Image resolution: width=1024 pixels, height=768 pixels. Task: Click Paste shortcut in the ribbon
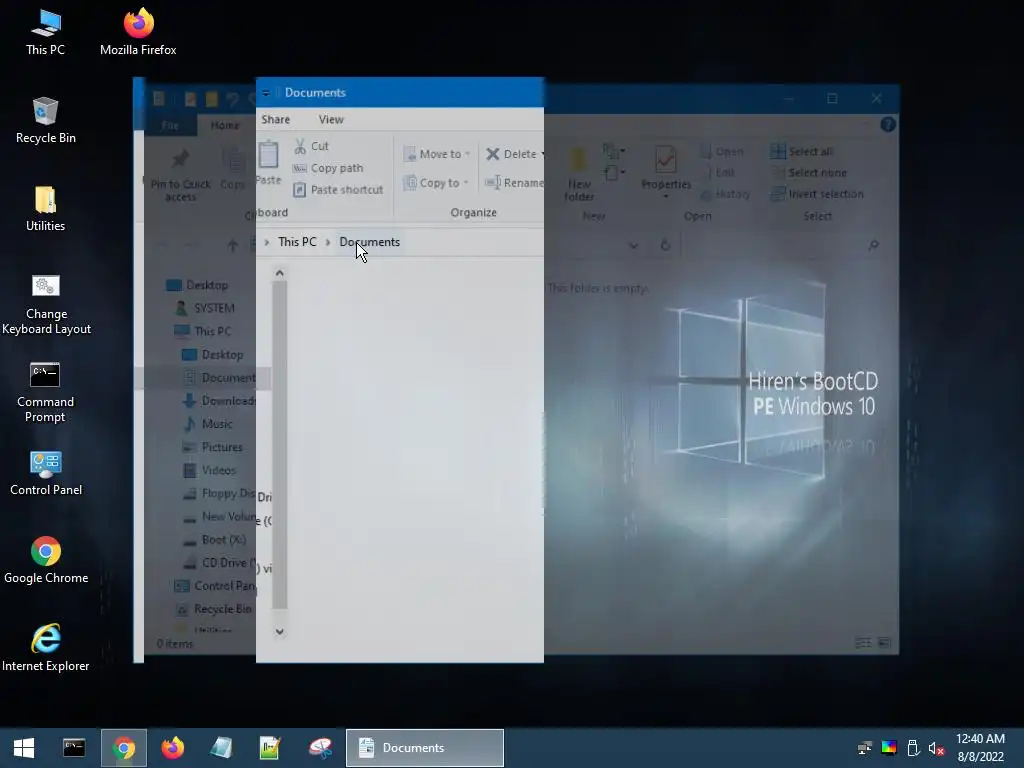(x=338, y=189)
